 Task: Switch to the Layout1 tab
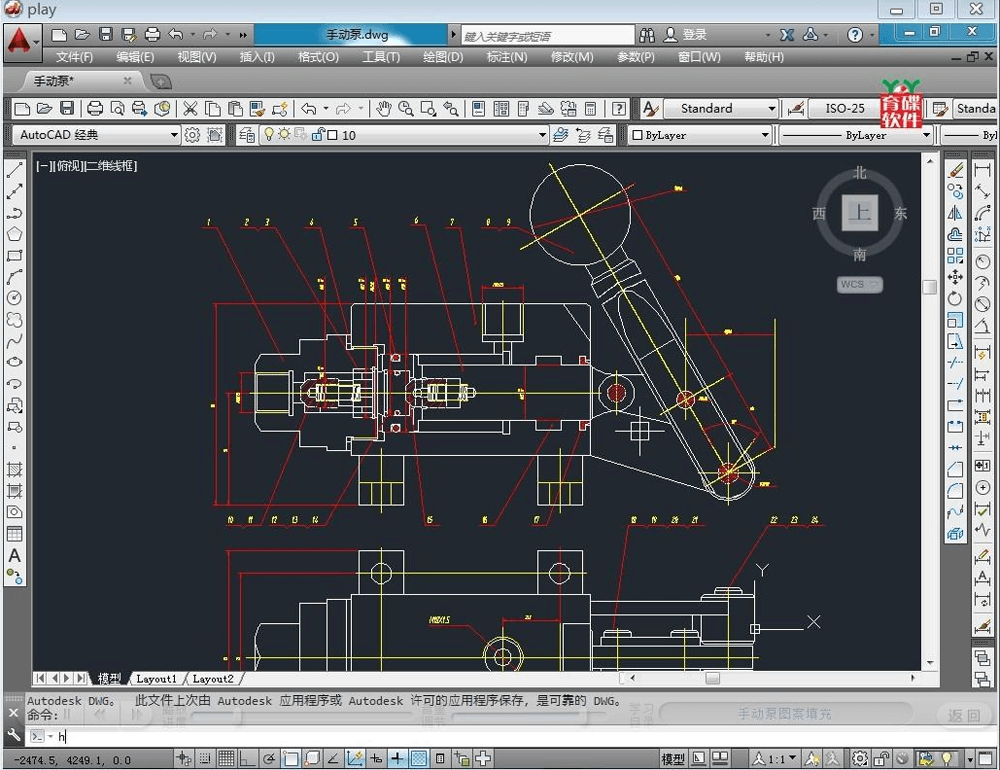click(x=157, y=678)
